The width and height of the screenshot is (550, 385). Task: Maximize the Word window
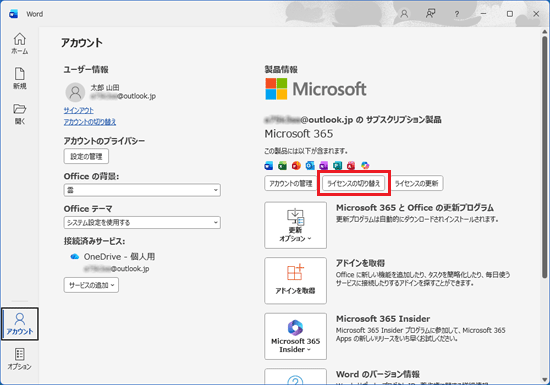tap(510, 14)
